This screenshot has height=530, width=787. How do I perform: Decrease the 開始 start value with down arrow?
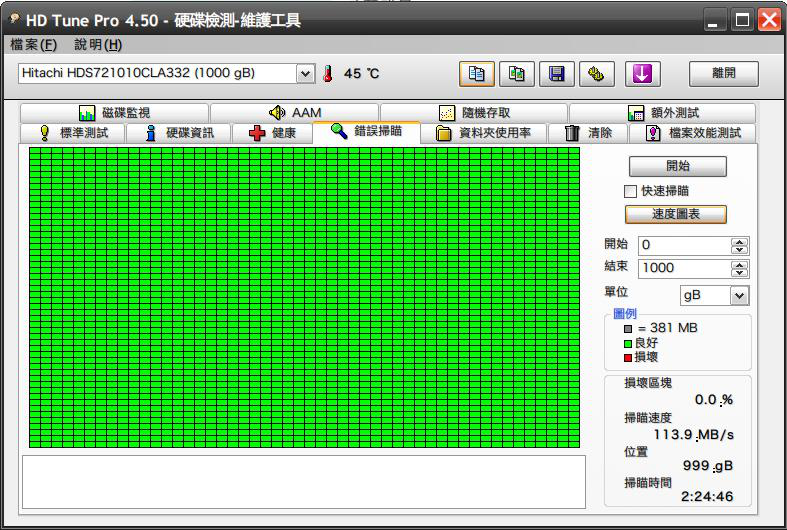coord(739,249)
